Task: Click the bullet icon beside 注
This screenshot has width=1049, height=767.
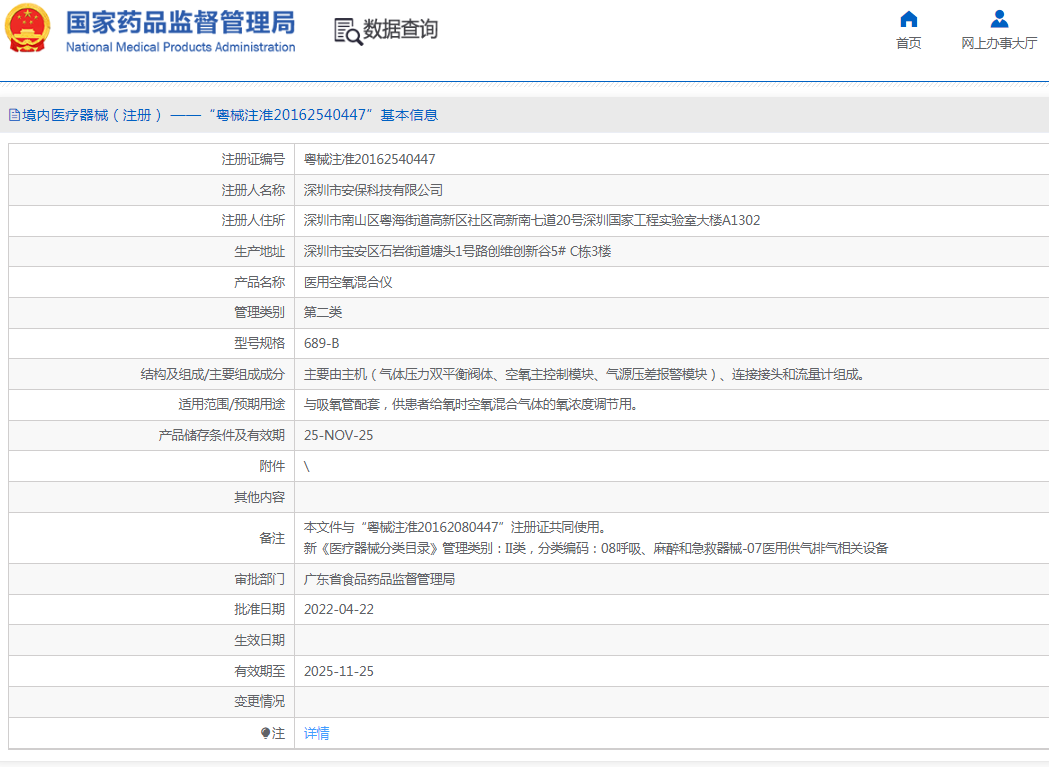Action: coord(265,733)
